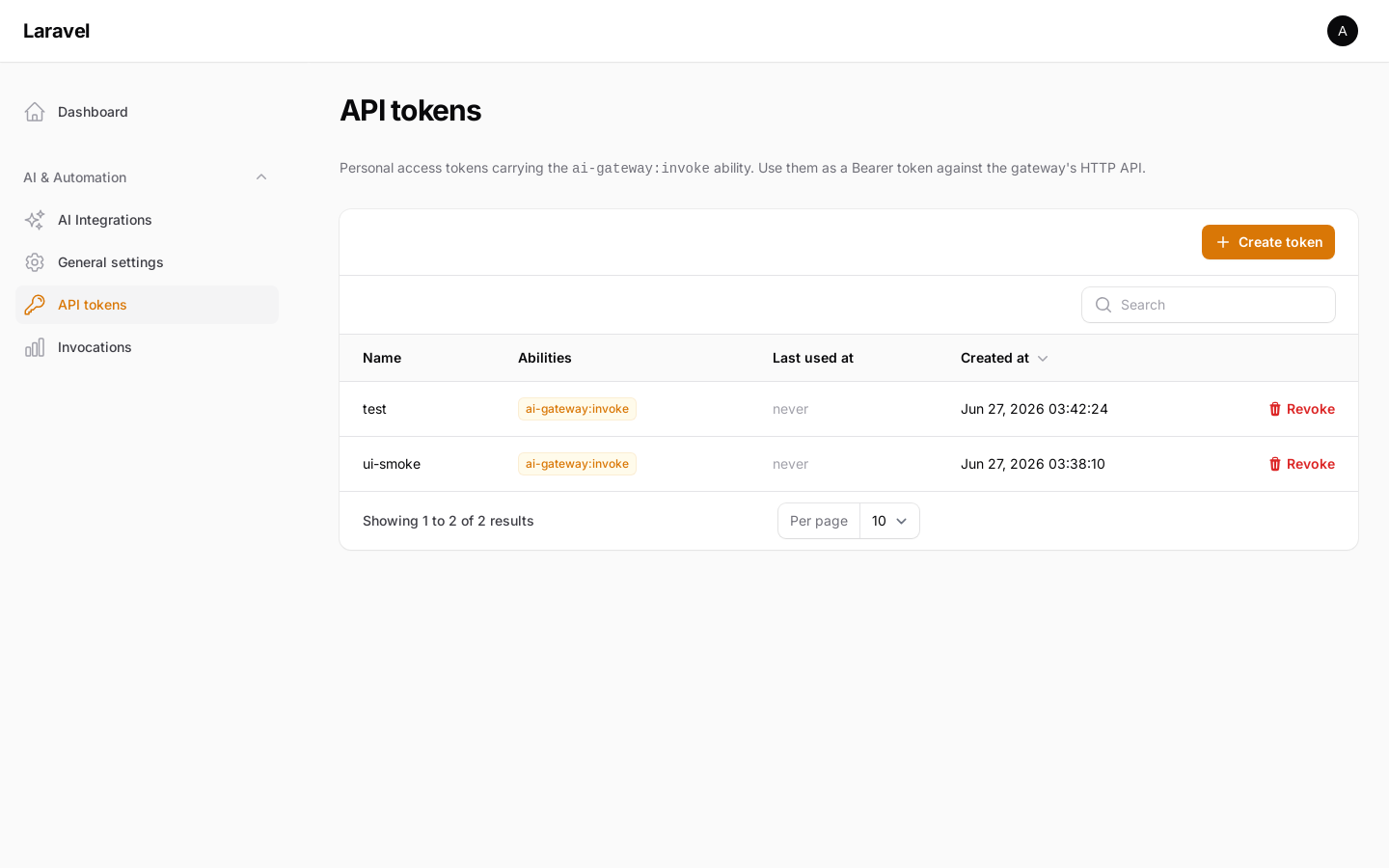The image size is (1389, 868).
Task: Revoke the test token
Action: click(1301, 409)
